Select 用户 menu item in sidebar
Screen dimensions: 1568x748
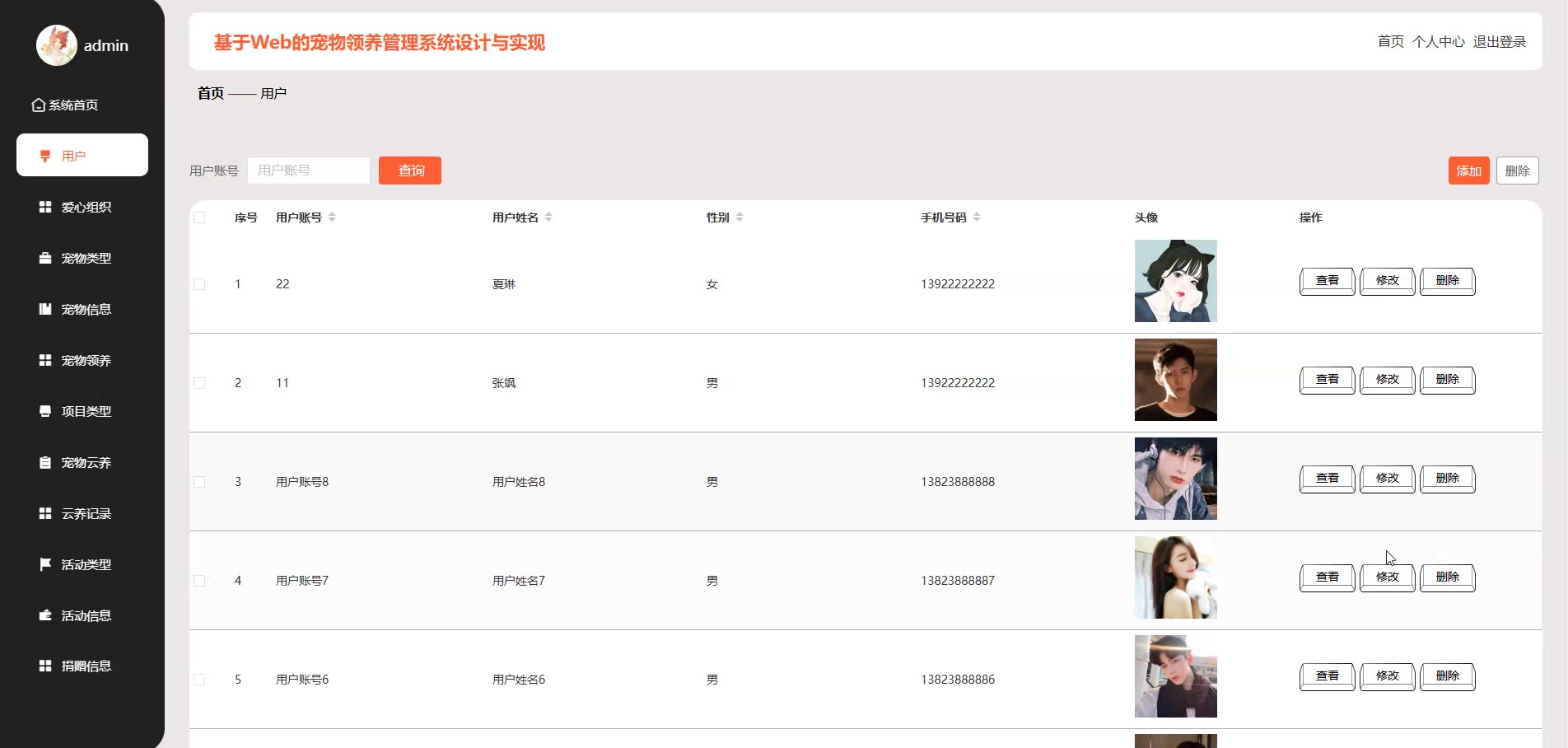tap(82, 155)
